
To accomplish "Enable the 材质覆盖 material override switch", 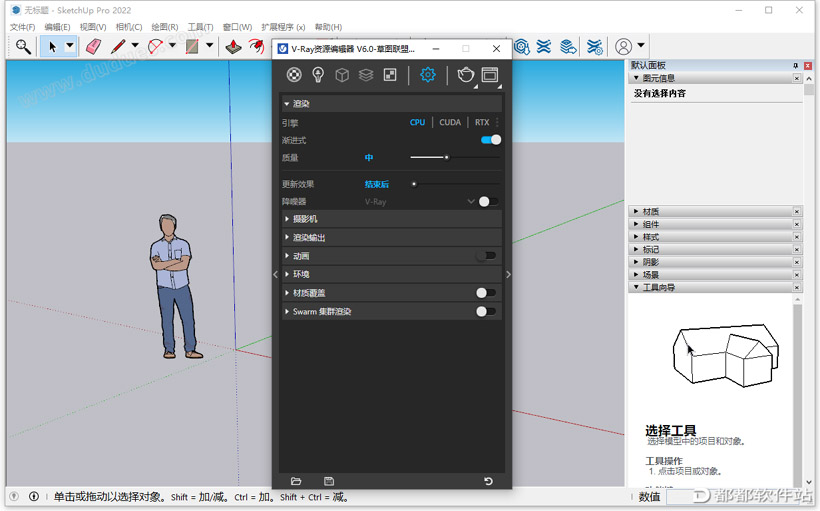I will 486,293.
